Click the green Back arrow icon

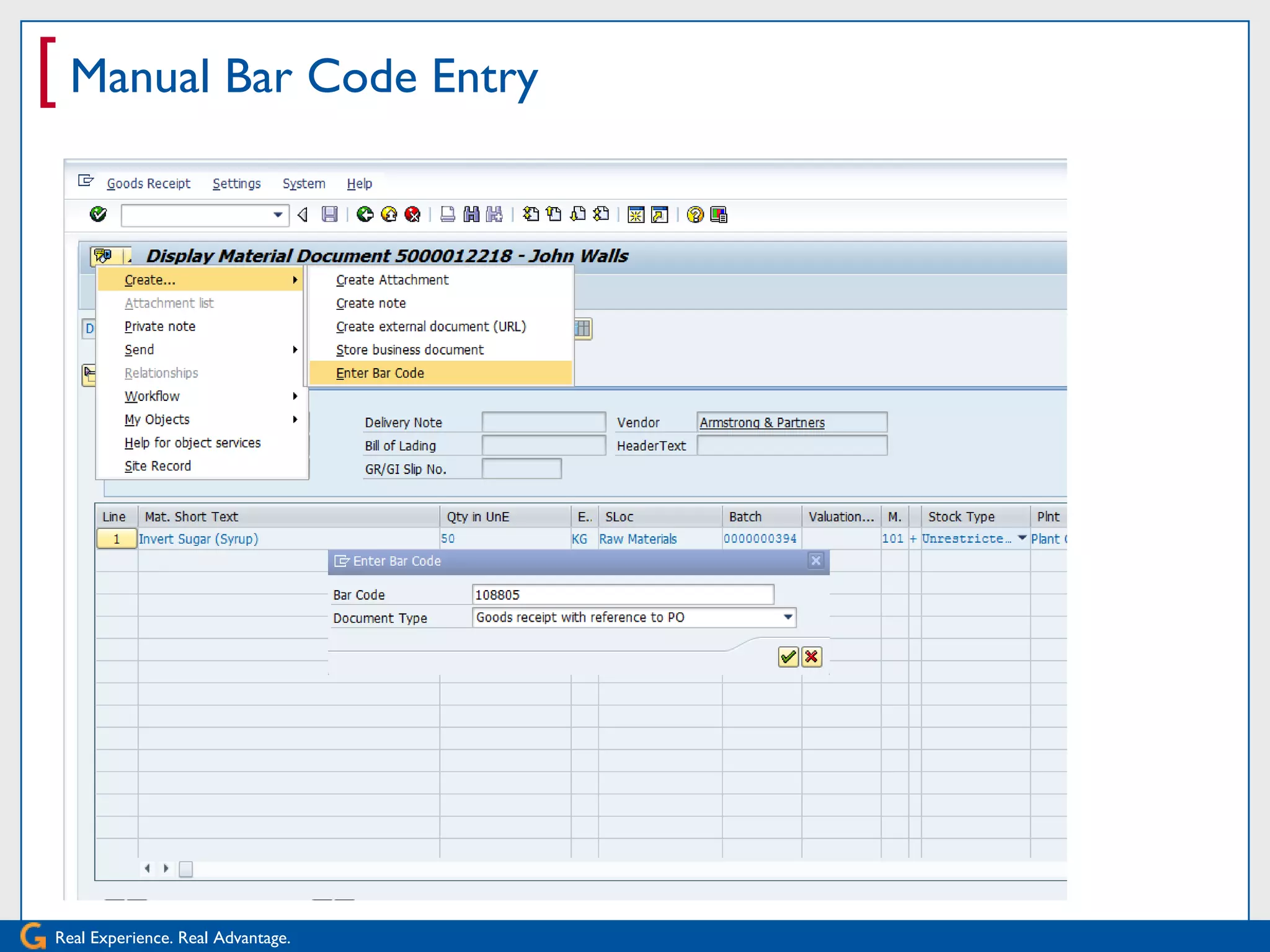pyautogui.click(x=365, y=214)
